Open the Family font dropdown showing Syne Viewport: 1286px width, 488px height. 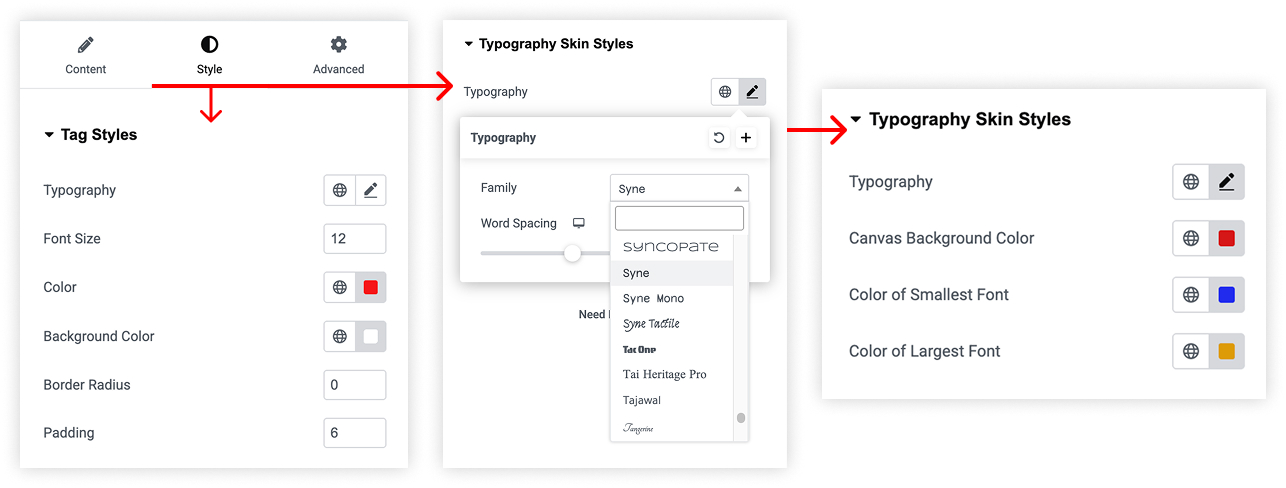point(678,188)
